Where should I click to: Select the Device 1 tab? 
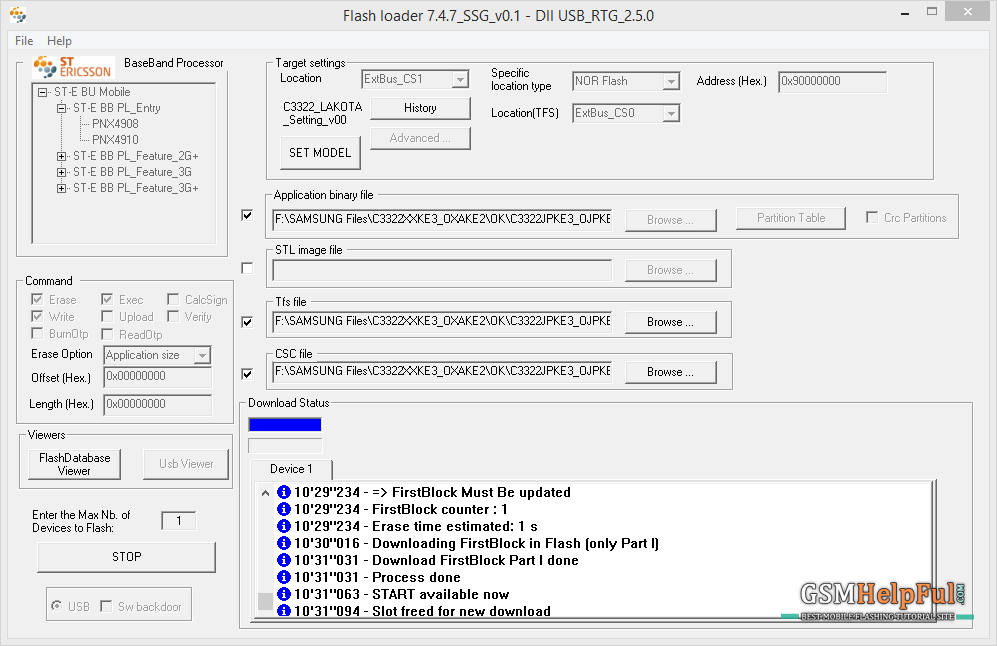[x=291, y=469]
